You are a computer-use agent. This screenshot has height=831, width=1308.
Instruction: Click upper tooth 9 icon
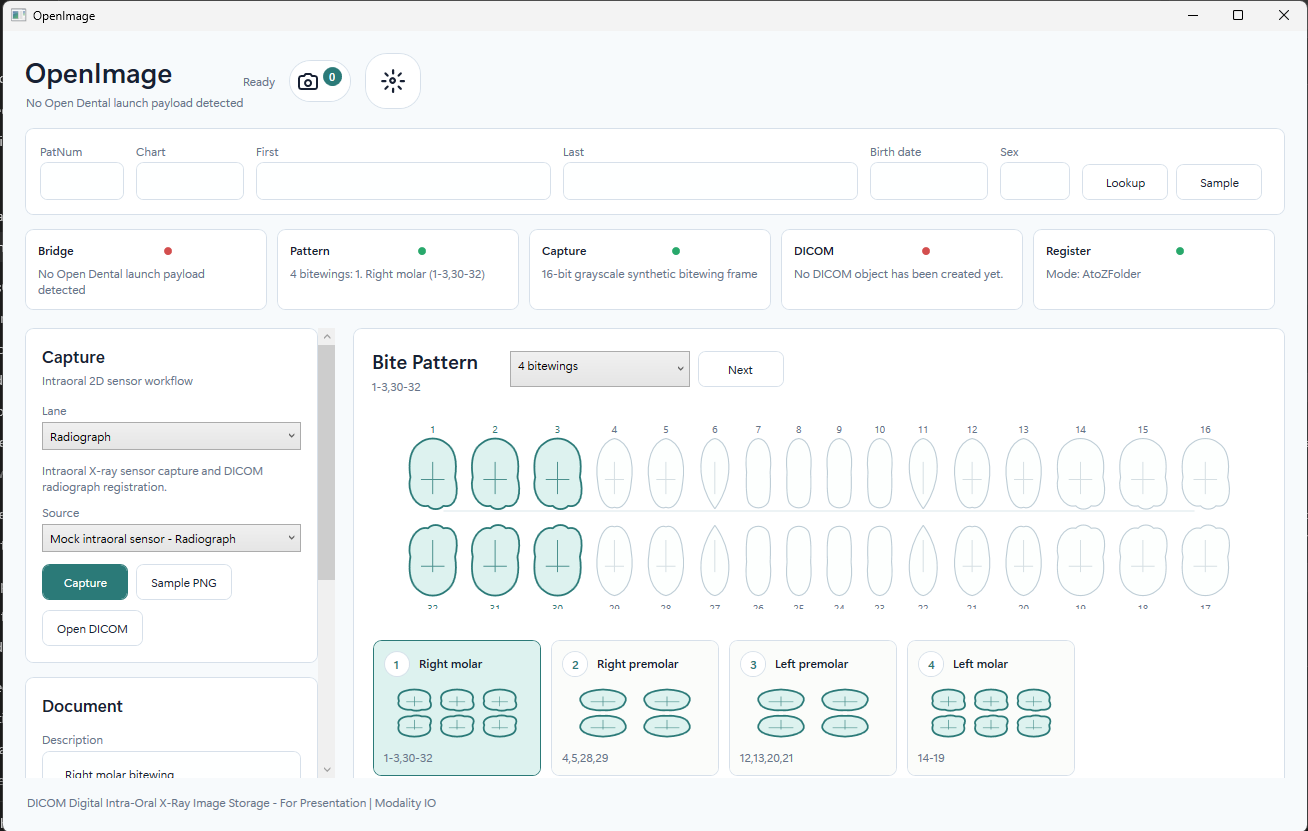(x=839, y=473)
